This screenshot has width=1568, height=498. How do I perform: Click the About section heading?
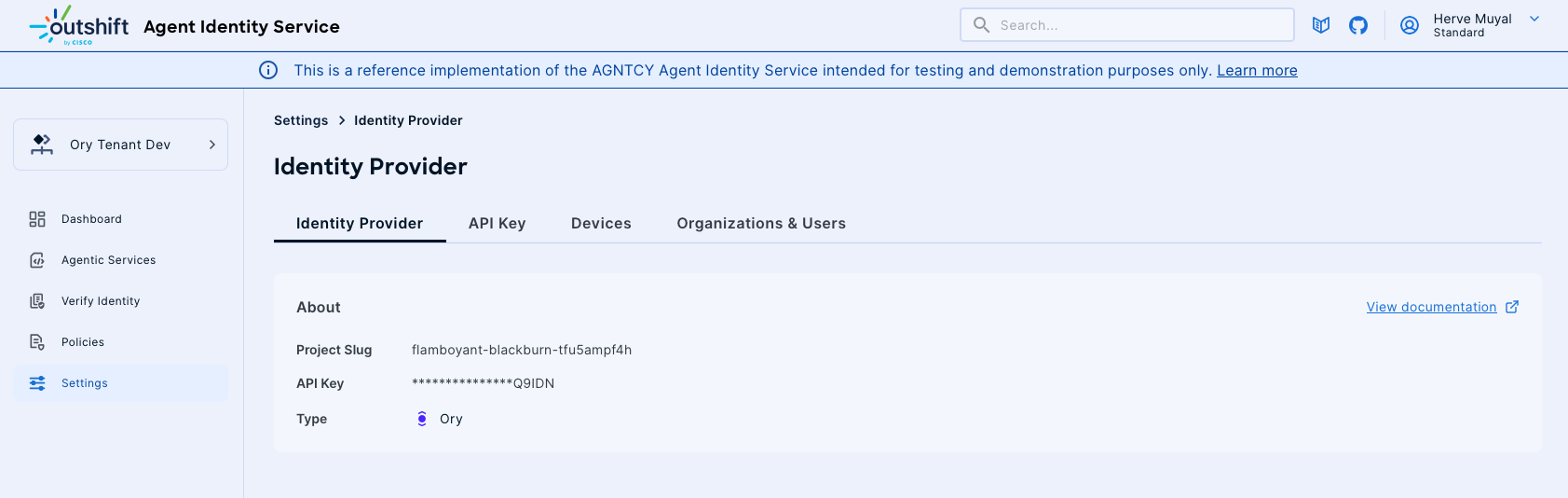319,307
